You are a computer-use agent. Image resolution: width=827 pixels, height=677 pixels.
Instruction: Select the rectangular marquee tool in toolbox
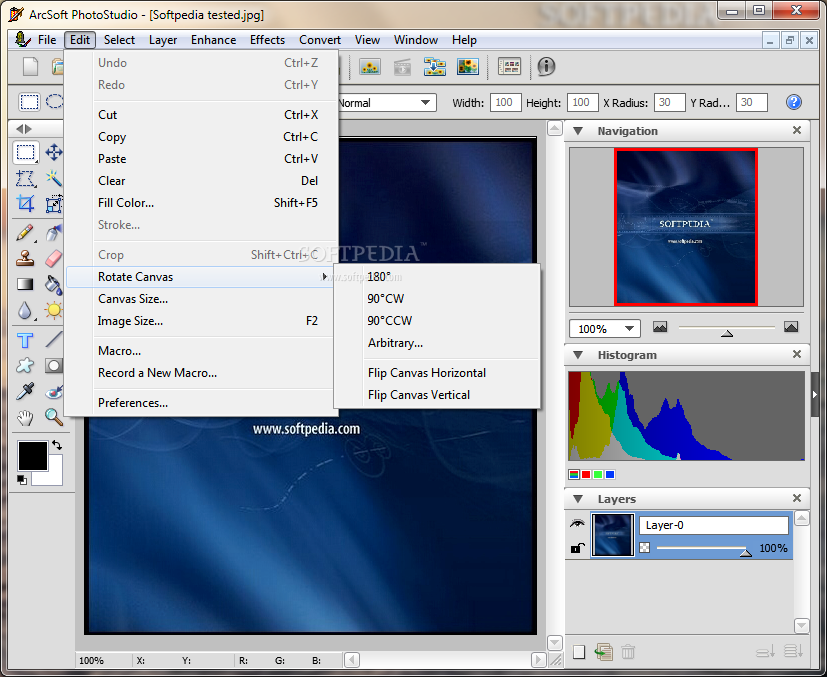tap(25, 152)
